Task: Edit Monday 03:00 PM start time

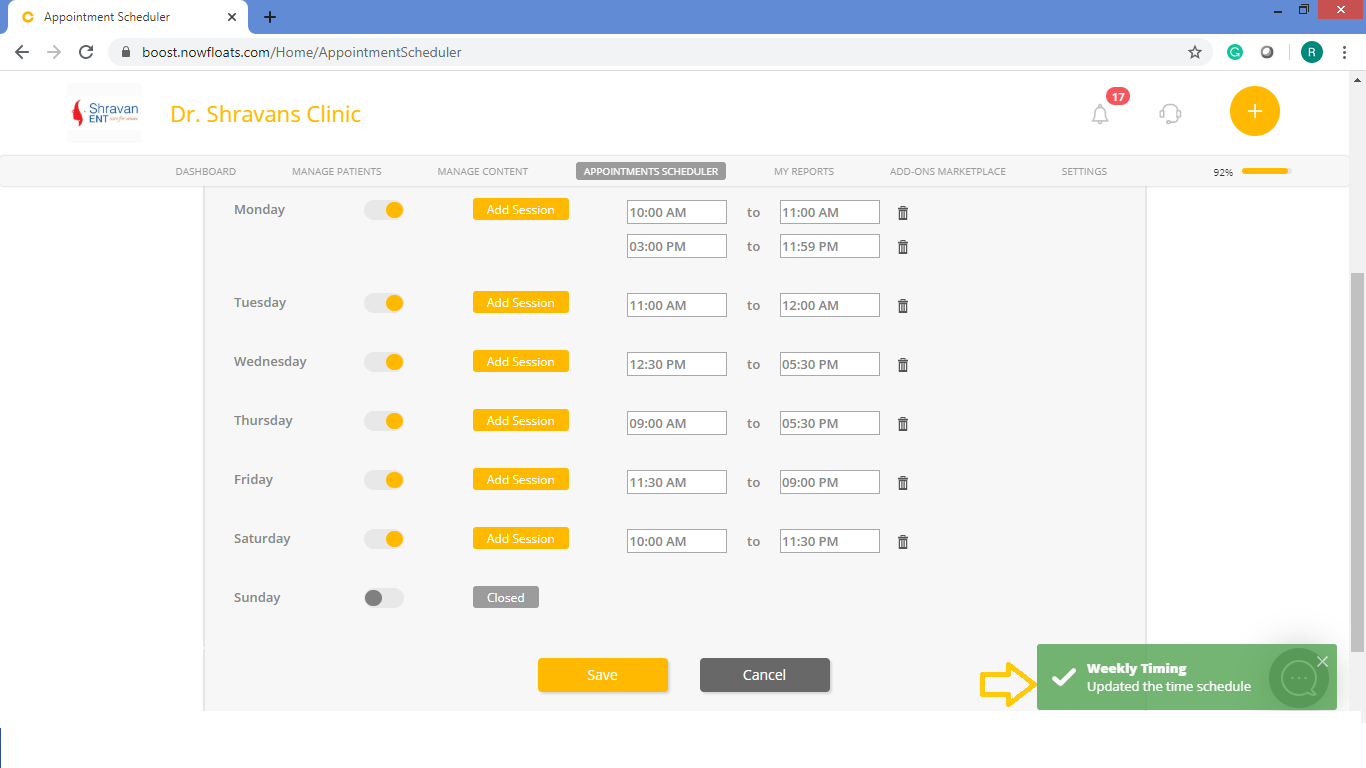Action: click(x=677, y=246)
